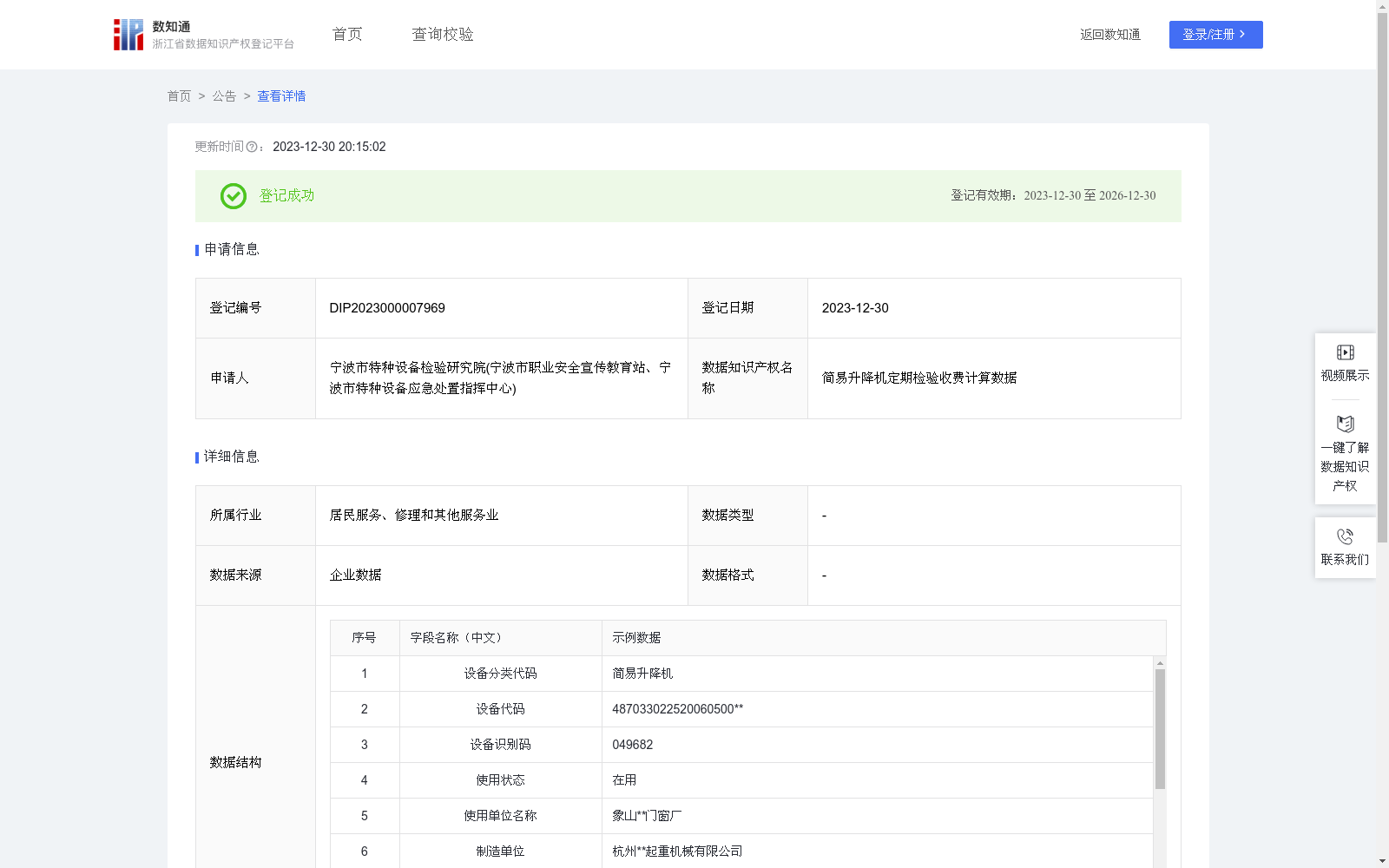
Task: Click the registration date value 2023-12-30
Action: pyautogui.click(x=855, y=308)
